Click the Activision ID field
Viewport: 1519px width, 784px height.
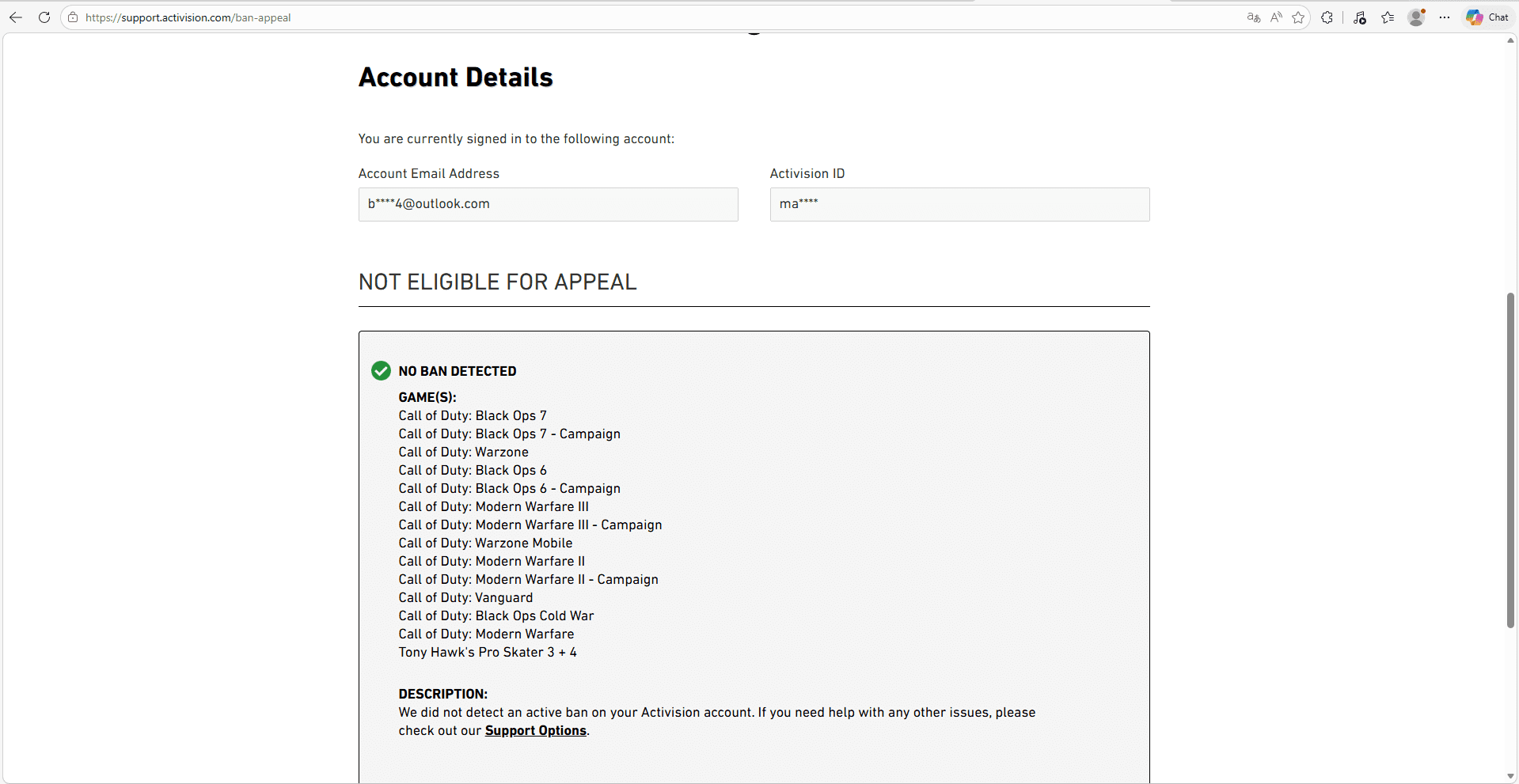[959, 204]
